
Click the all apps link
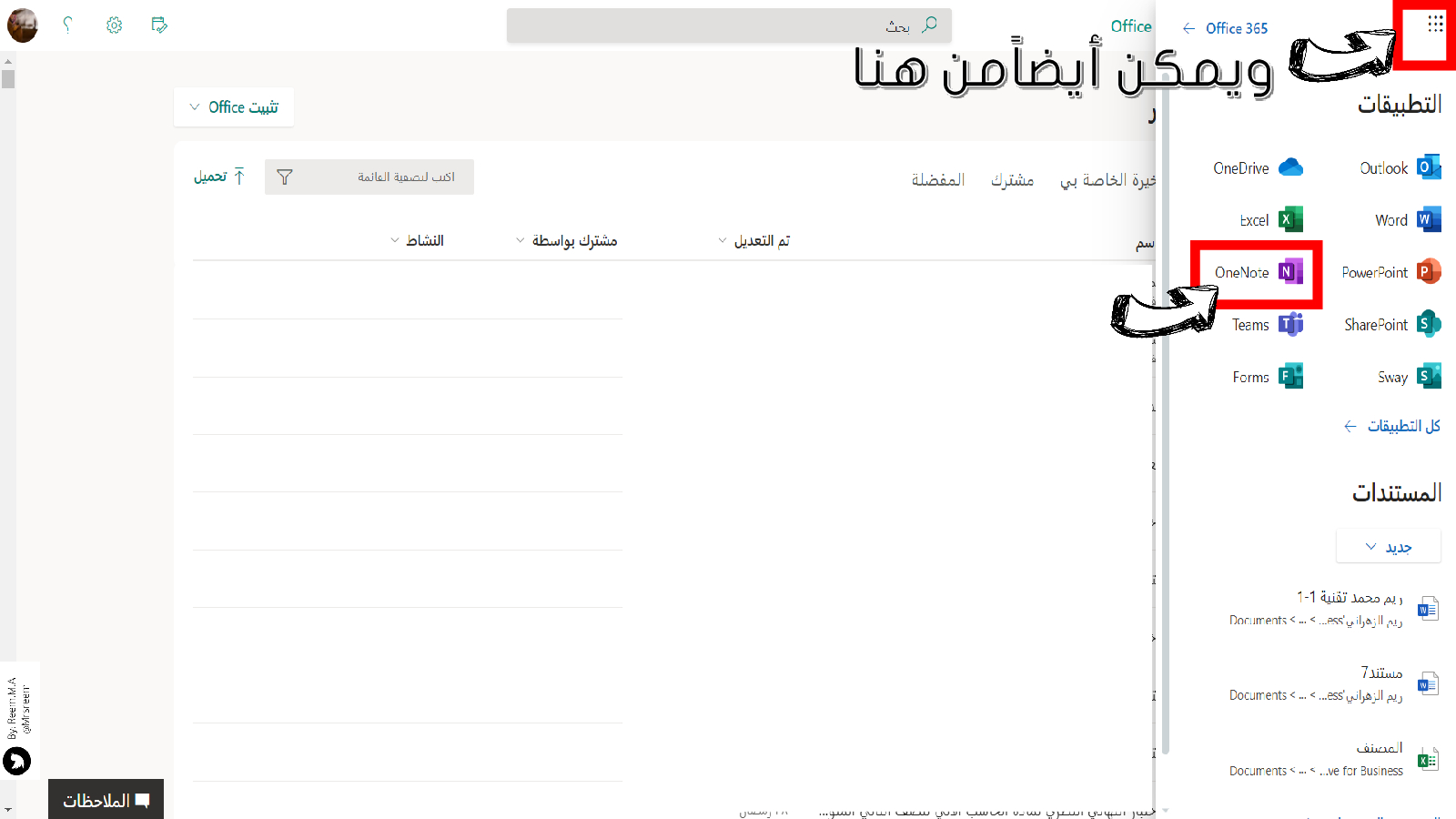[1392, 426]
